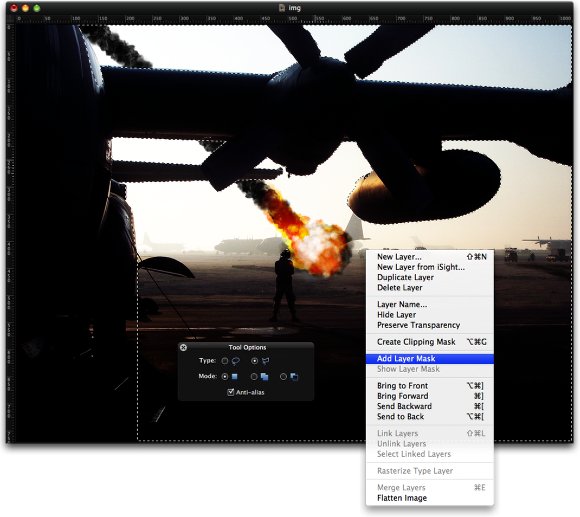Click the img window title text
The image size is (580, 517).
point(294,8)
